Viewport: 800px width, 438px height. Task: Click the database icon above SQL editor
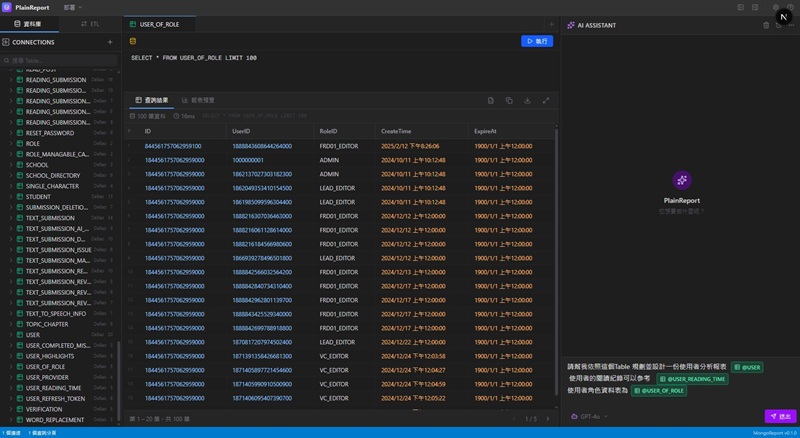[133, 41]
